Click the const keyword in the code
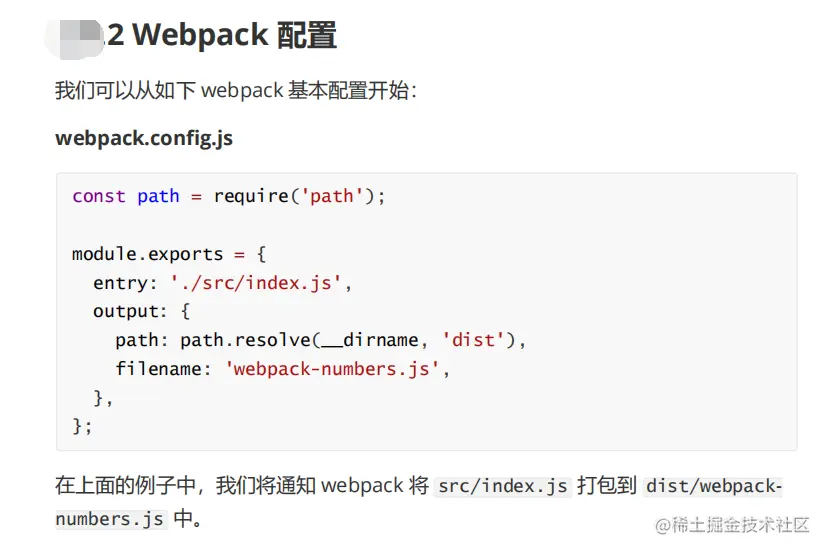This screenshot has height=552, width=827. tap(99, 196)
